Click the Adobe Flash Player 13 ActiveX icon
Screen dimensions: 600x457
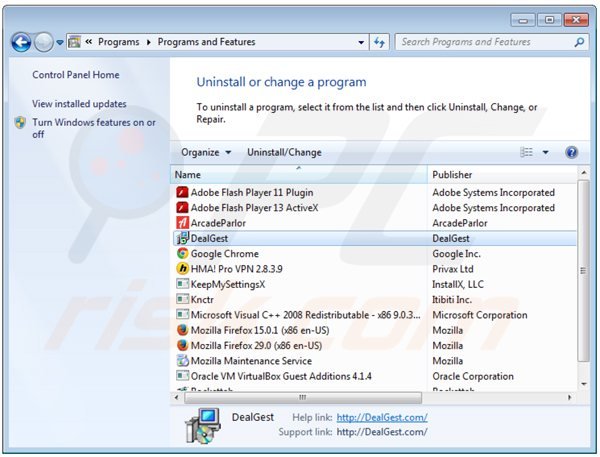coord(183,208)
